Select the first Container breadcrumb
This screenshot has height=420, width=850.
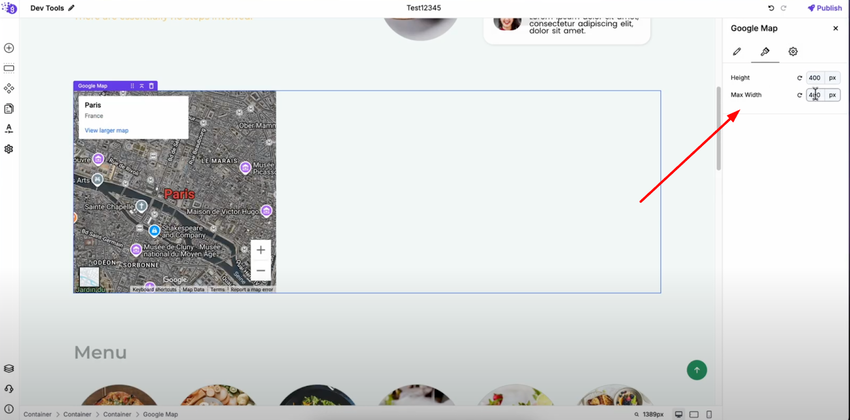coord(37,414)
